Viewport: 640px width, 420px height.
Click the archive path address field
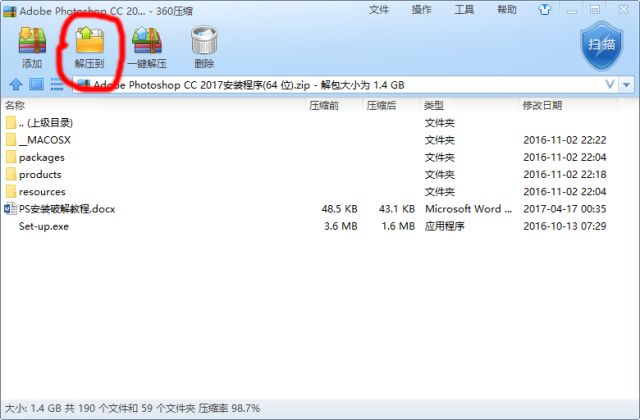(345, 85)
